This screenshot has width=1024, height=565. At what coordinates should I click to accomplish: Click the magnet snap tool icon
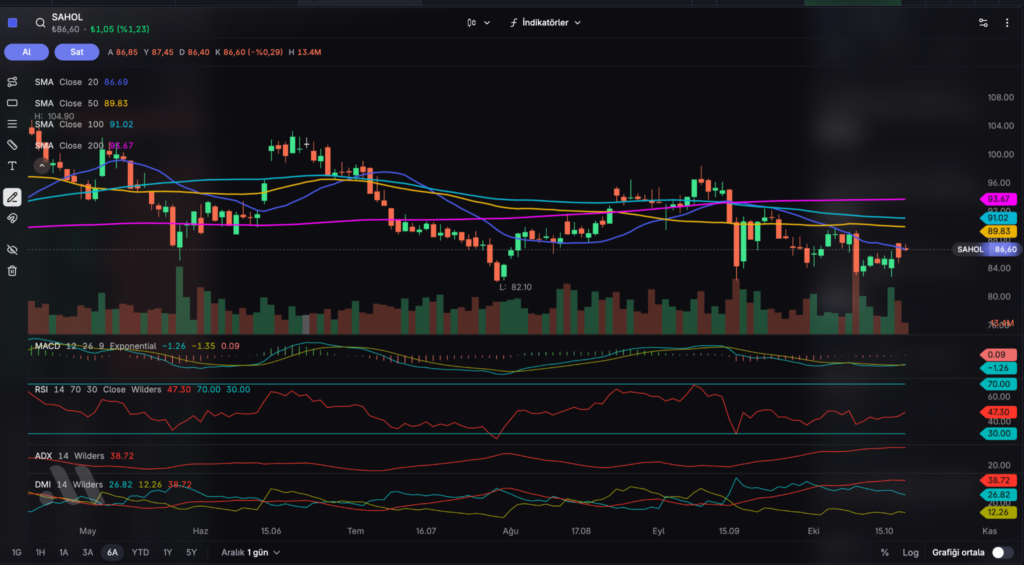click(12, 218)
